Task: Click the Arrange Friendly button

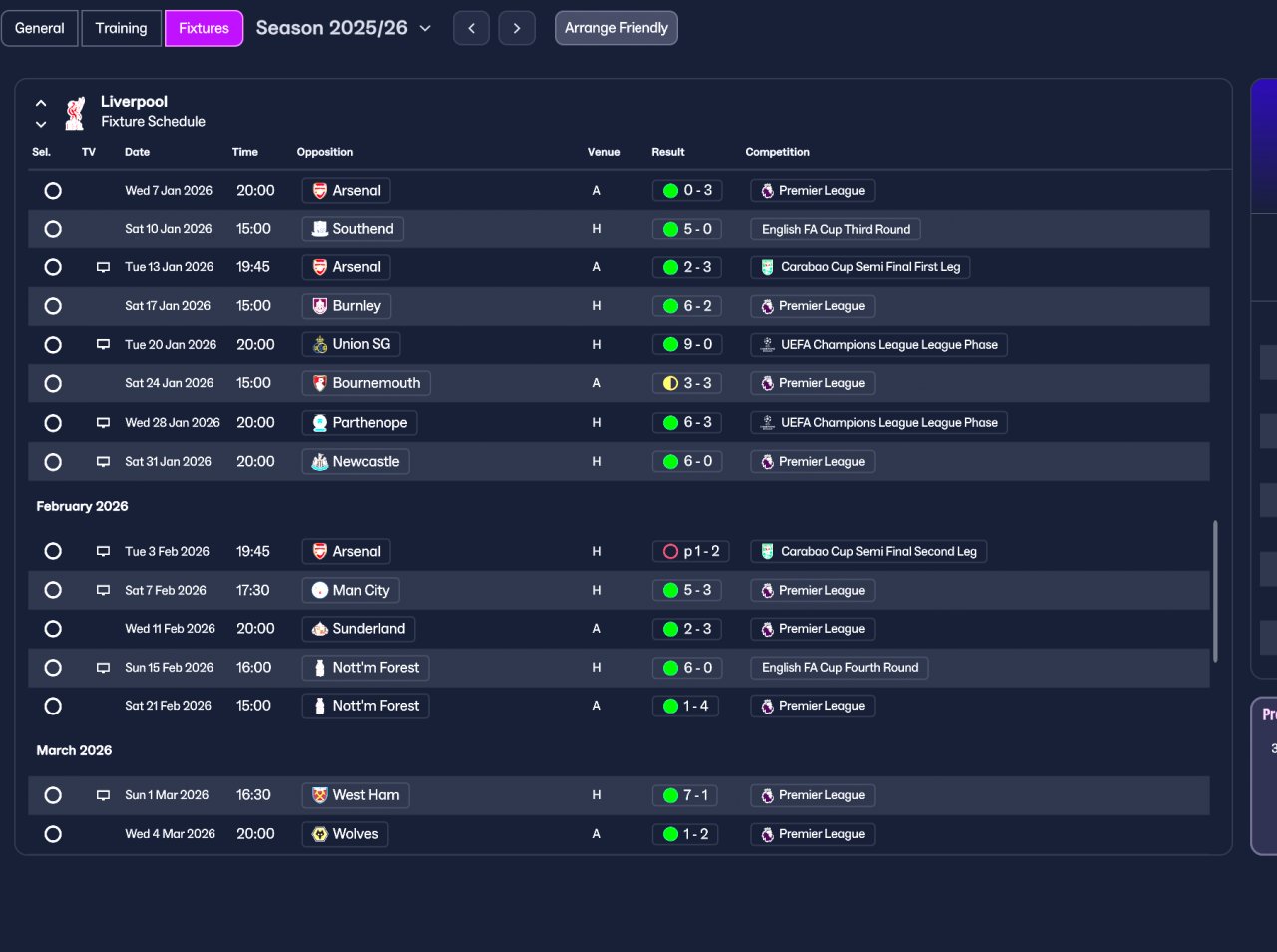Action: (617, 28)
